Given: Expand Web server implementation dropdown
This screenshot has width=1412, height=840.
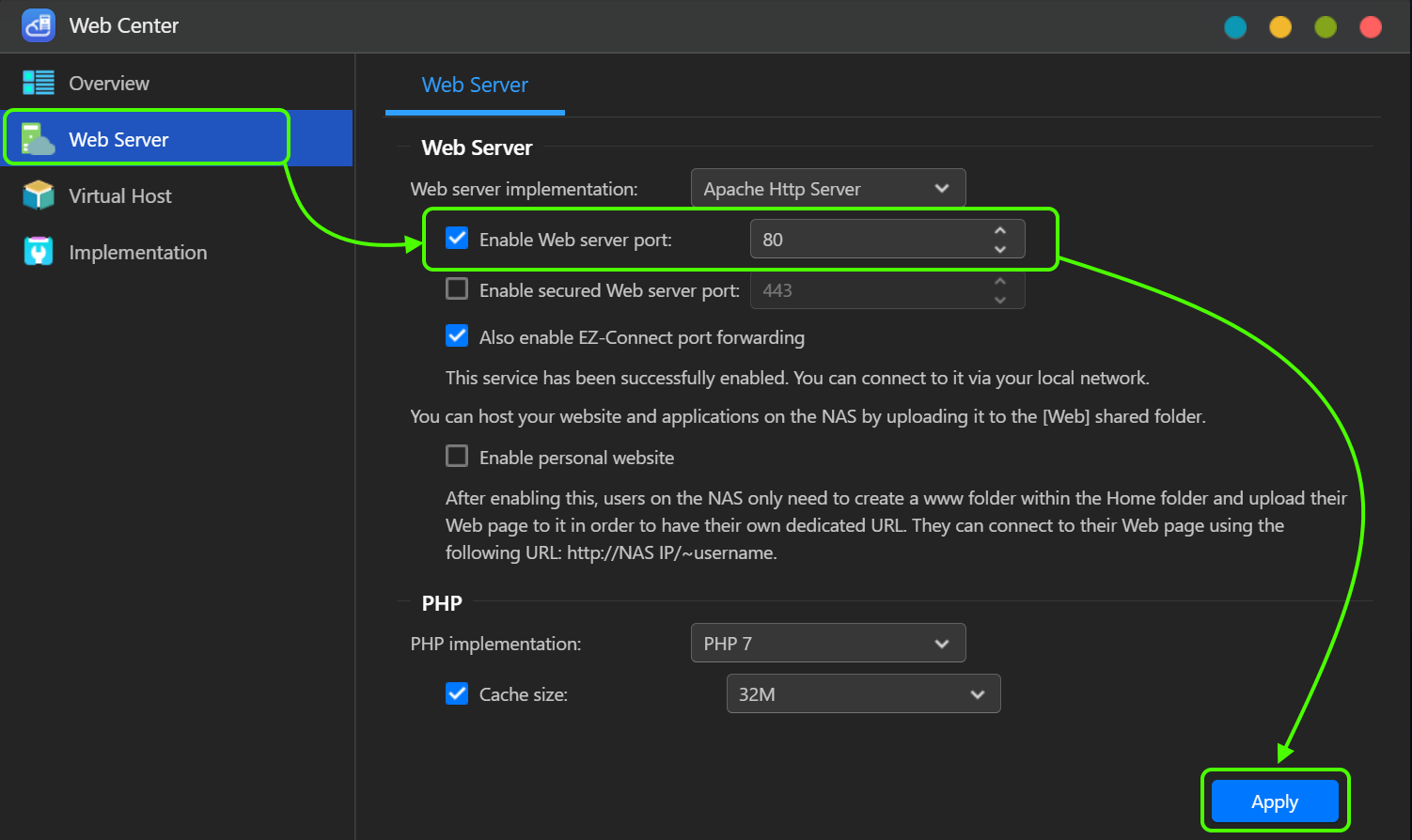Looking at the screenshot, I should 828,188.
